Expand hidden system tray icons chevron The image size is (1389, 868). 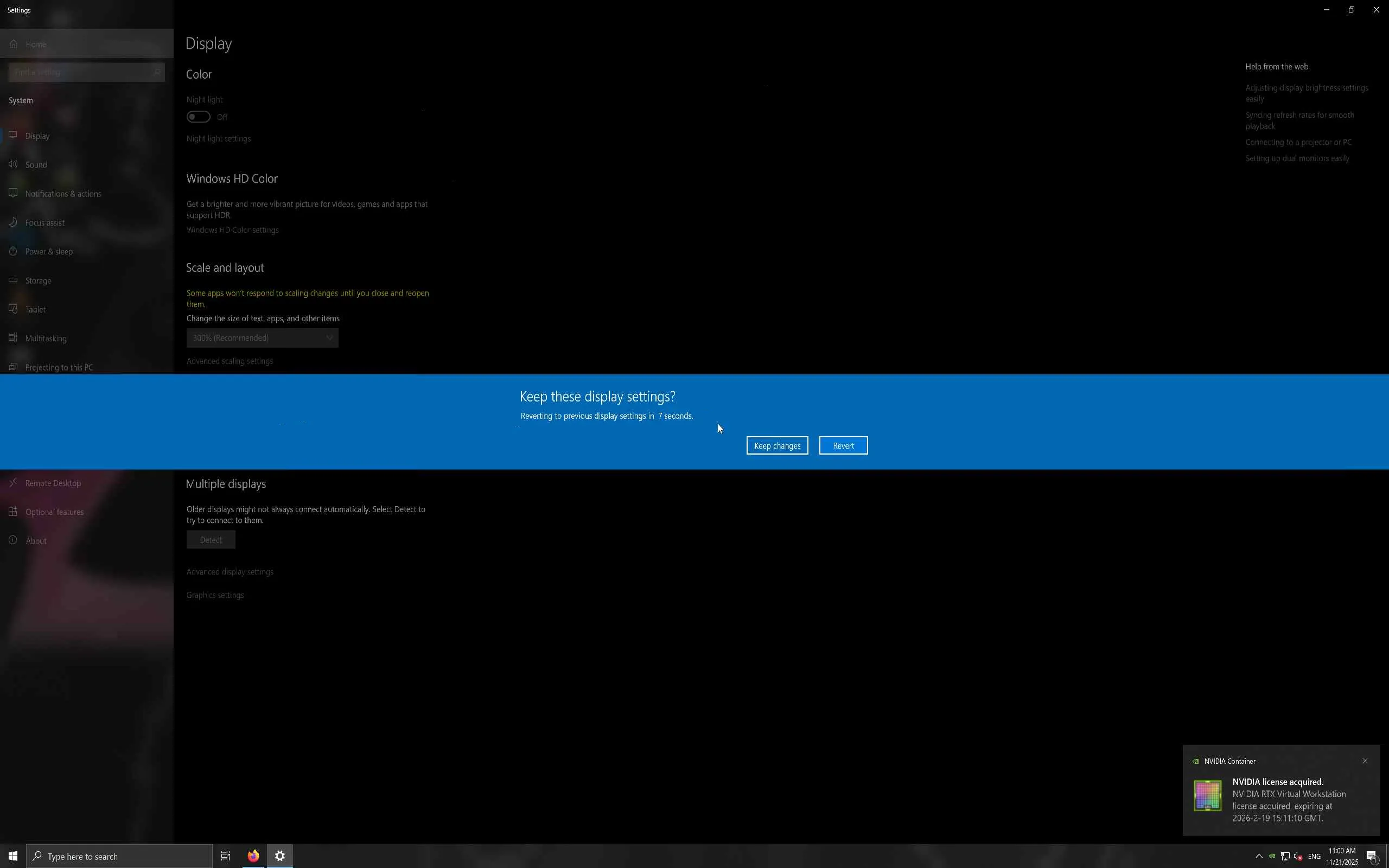(1259, 856)
